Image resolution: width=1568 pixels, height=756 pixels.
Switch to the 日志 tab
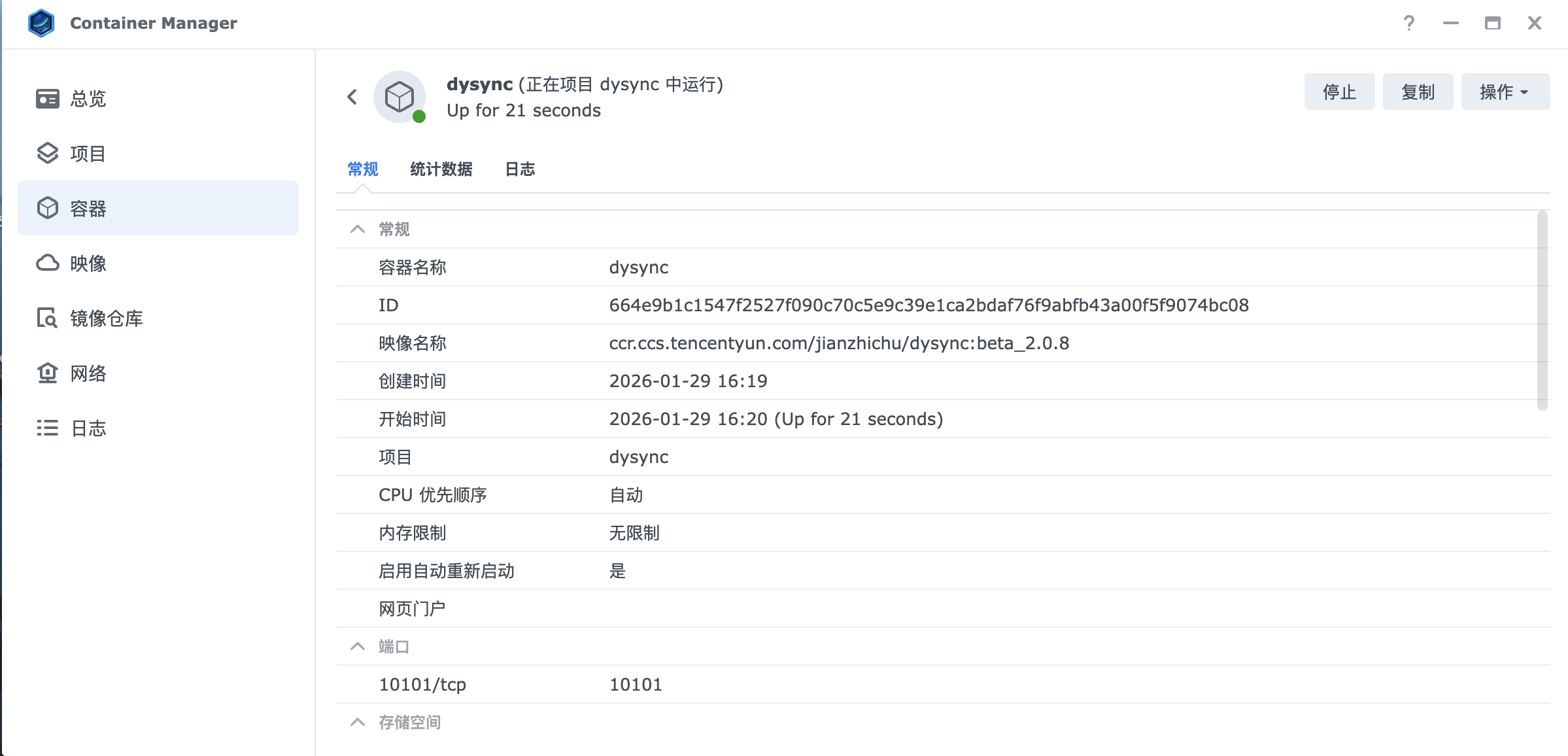pos(520,169)
